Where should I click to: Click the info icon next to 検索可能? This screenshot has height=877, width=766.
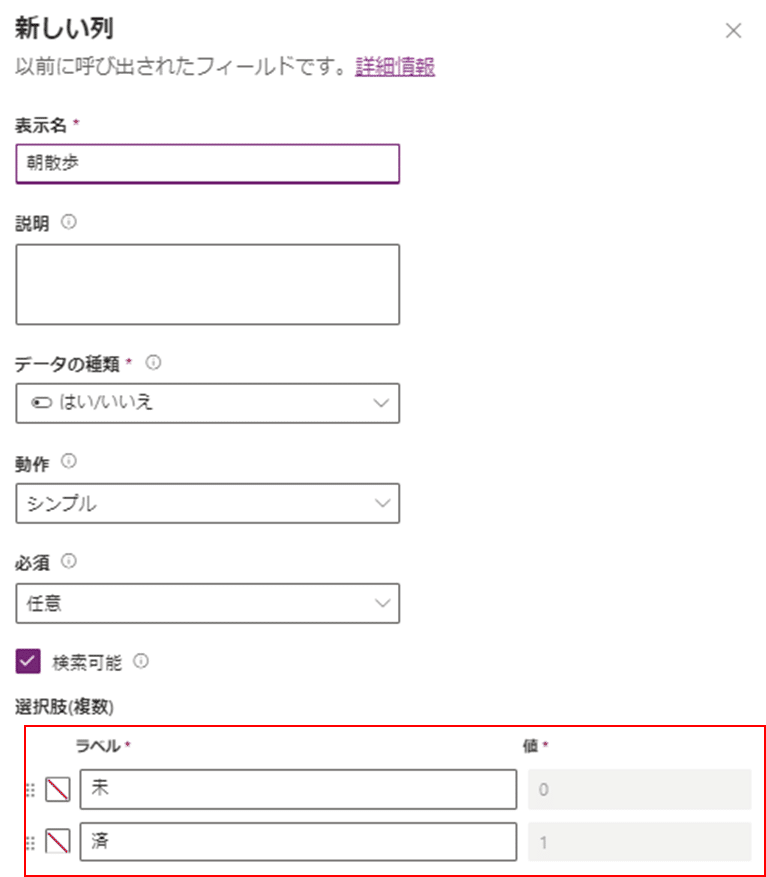point(141,661)
